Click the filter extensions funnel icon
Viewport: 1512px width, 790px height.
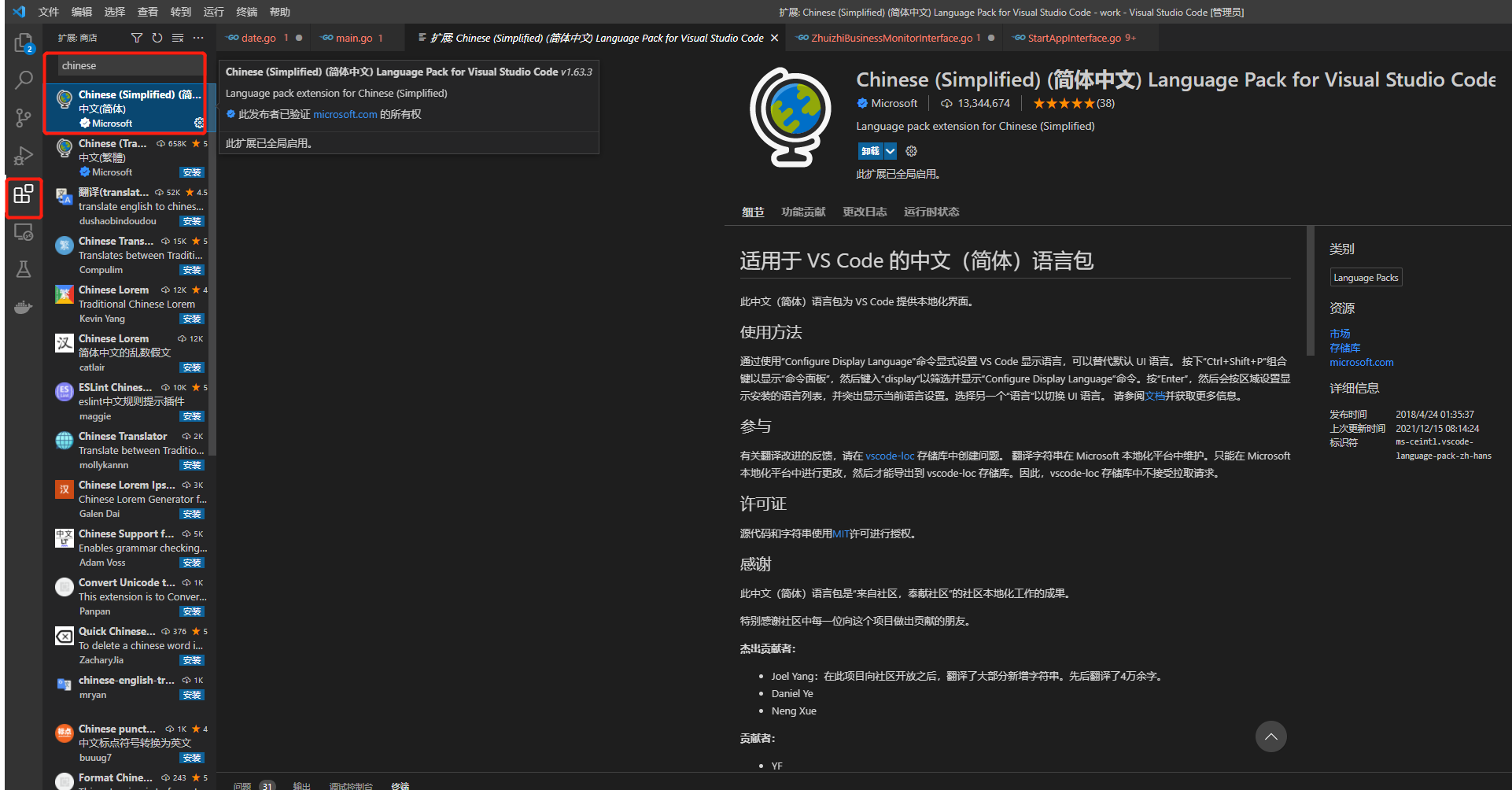tap(137, 38)
